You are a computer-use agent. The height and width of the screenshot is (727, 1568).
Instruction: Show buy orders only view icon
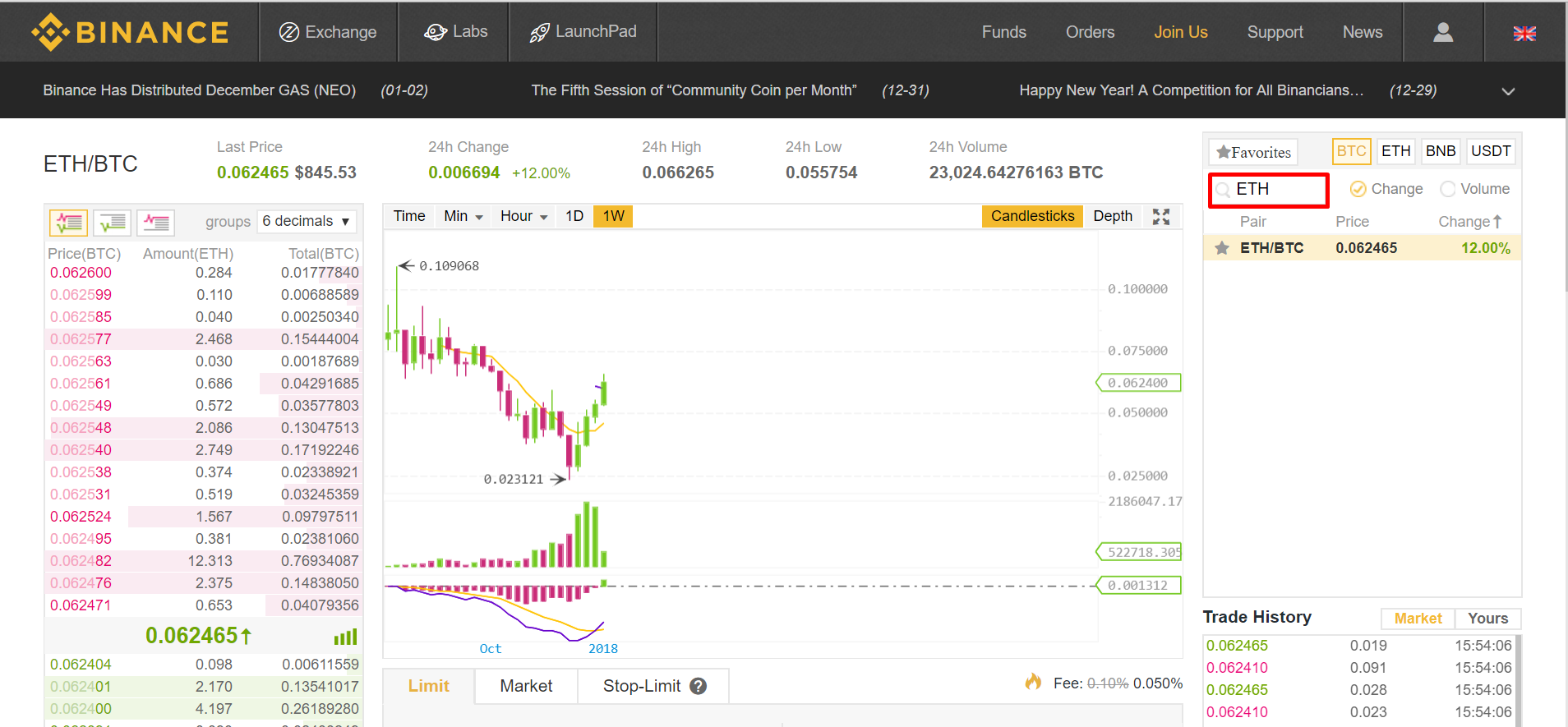coord(113,222)
